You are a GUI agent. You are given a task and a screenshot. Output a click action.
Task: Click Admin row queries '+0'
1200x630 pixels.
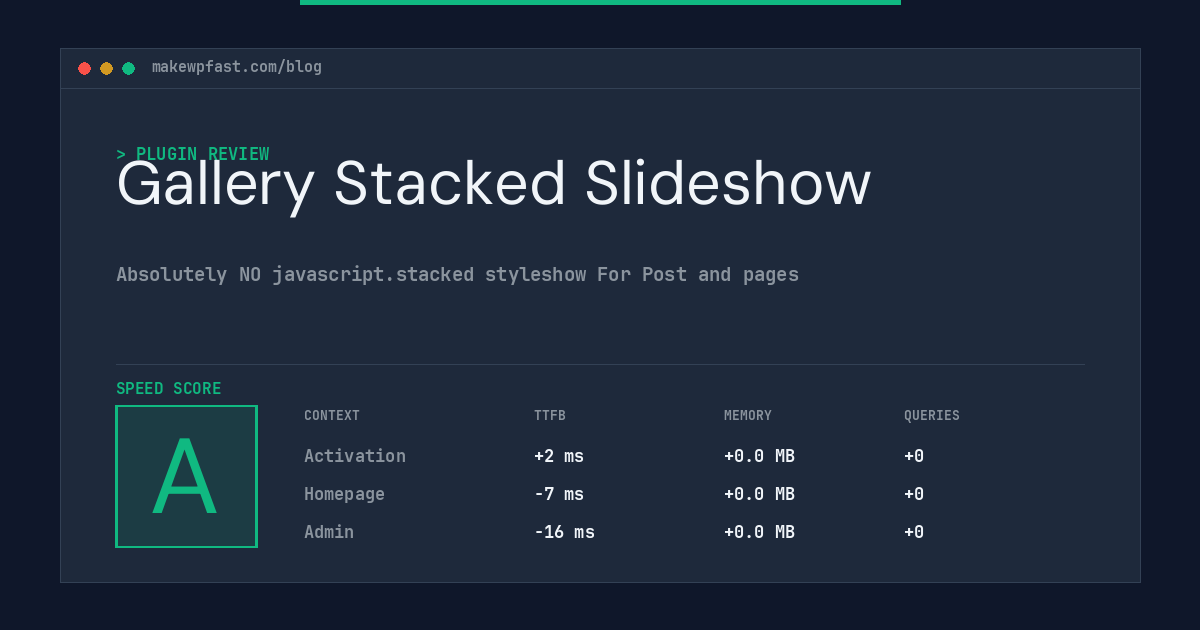click(x=914, y=532)
